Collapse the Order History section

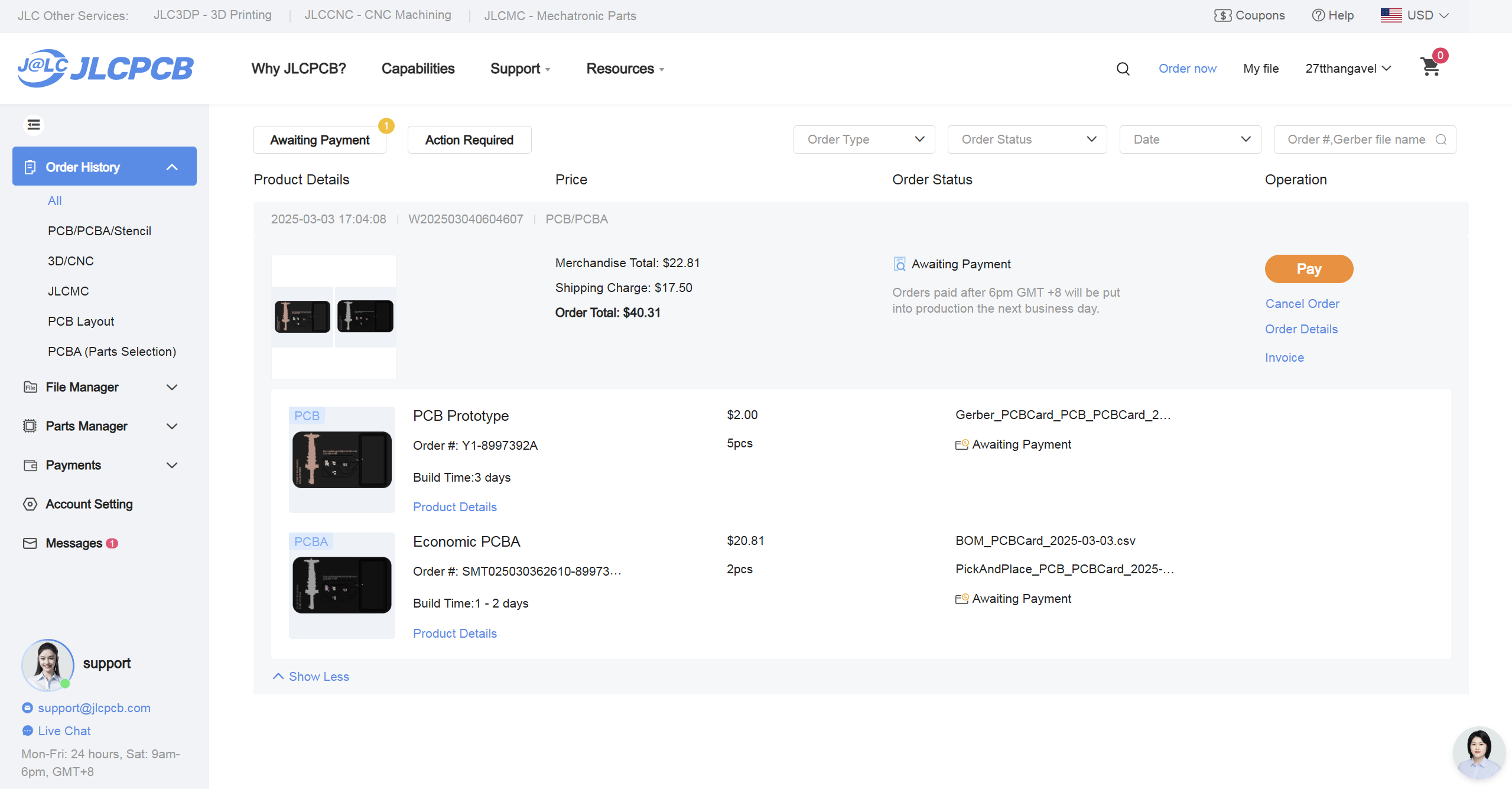(172, 167)
